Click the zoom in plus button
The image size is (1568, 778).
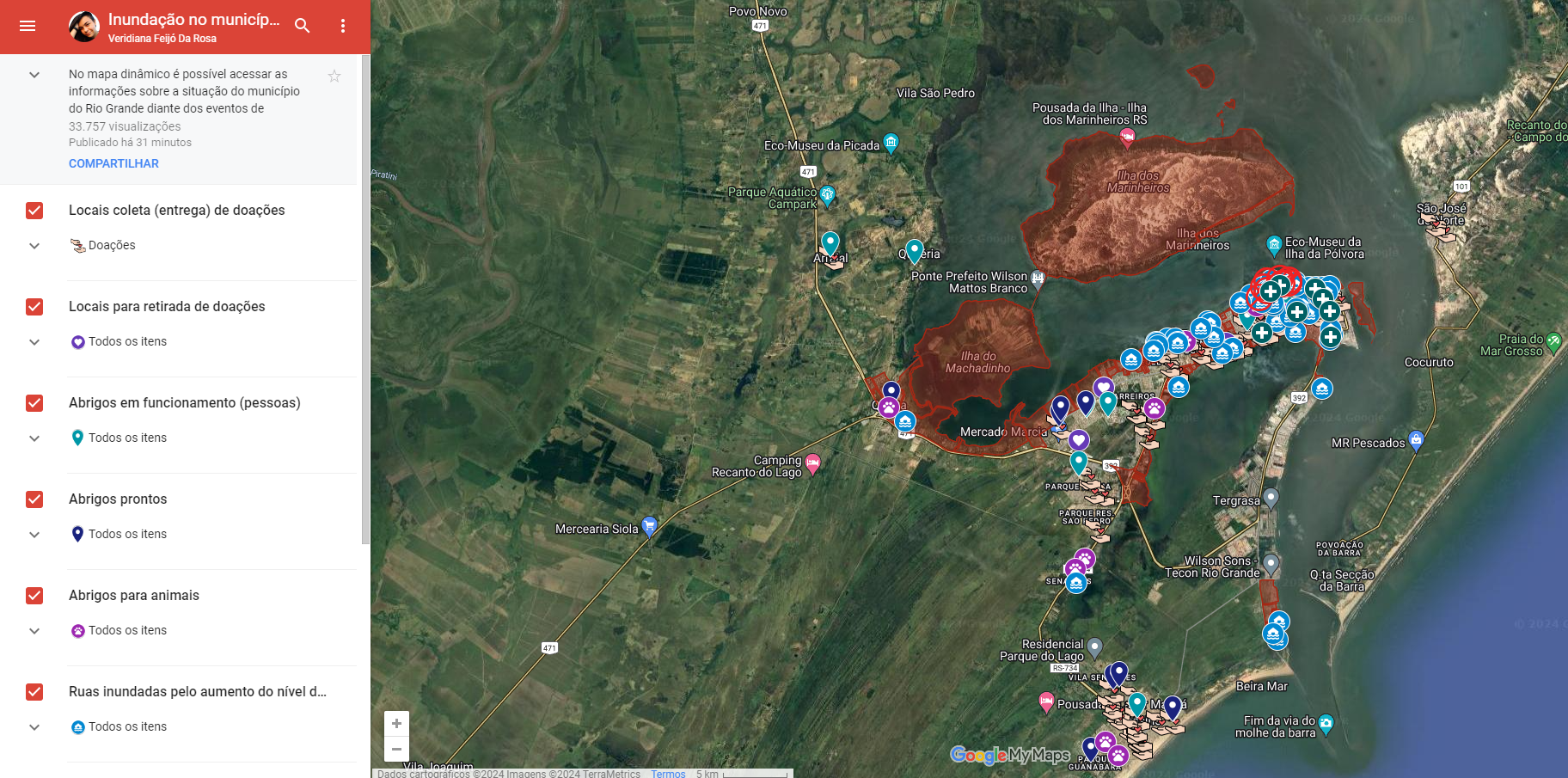[x=396, y=724]
